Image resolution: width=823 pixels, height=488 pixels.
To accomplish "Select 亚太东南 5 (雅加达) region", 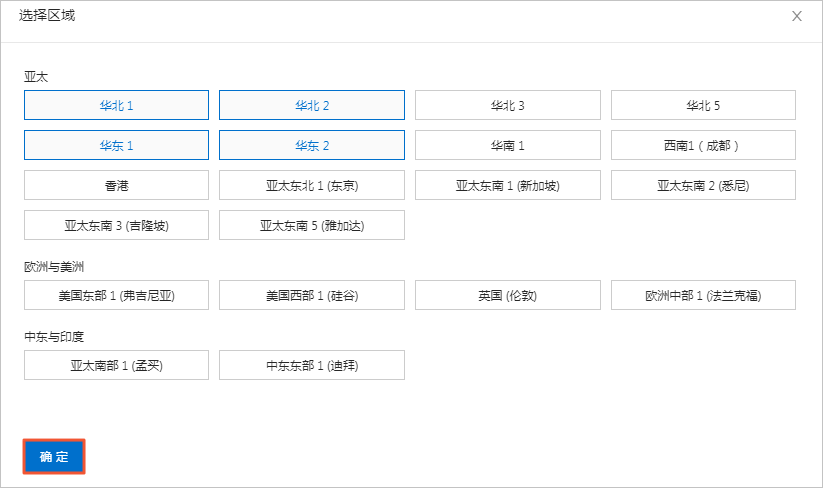I will click(312, 225).
